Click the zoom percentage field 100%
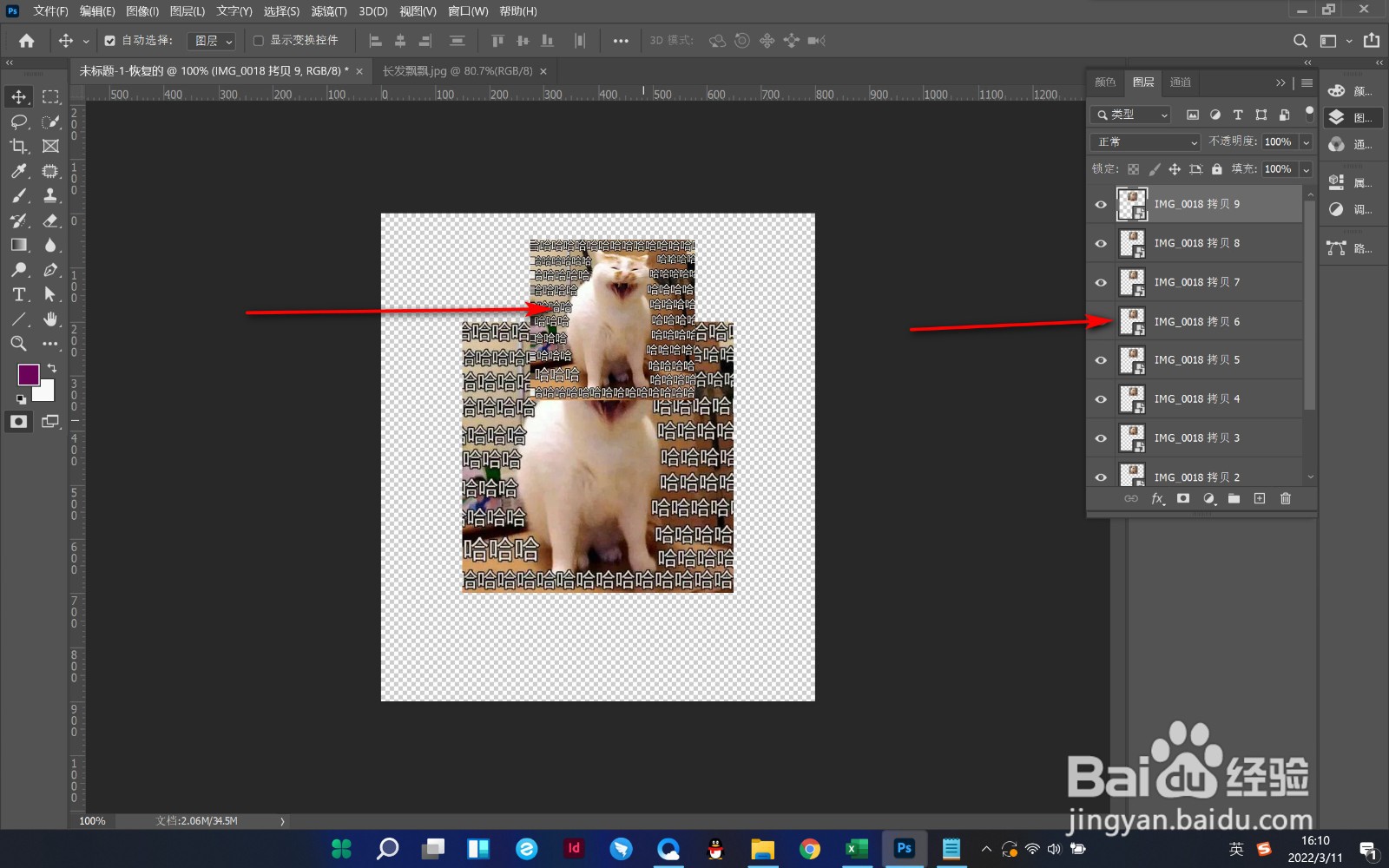Viewport: 1389px width, 868px height. (92, 821)
